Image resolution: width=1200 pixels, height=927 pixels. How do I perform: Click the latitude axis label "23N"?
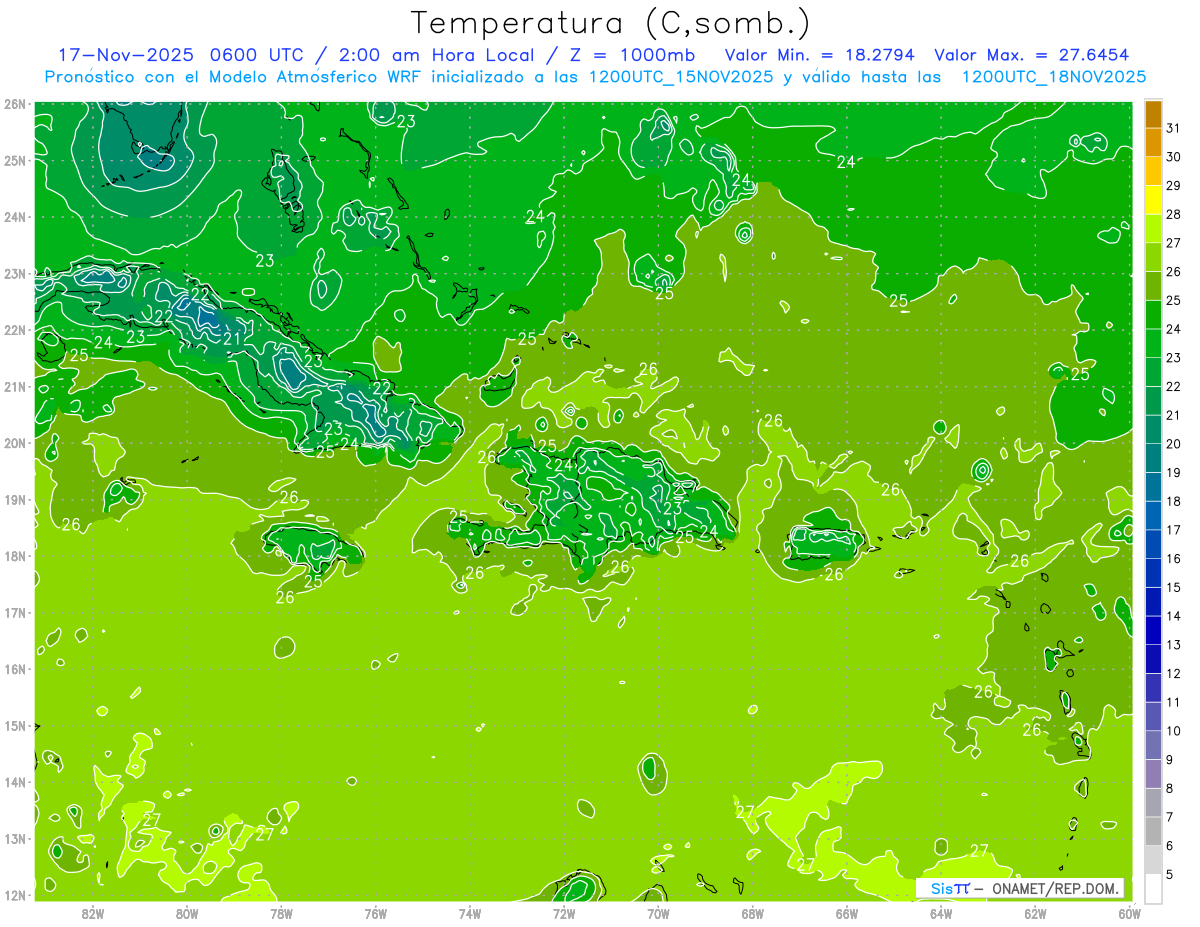click(14, 273)
